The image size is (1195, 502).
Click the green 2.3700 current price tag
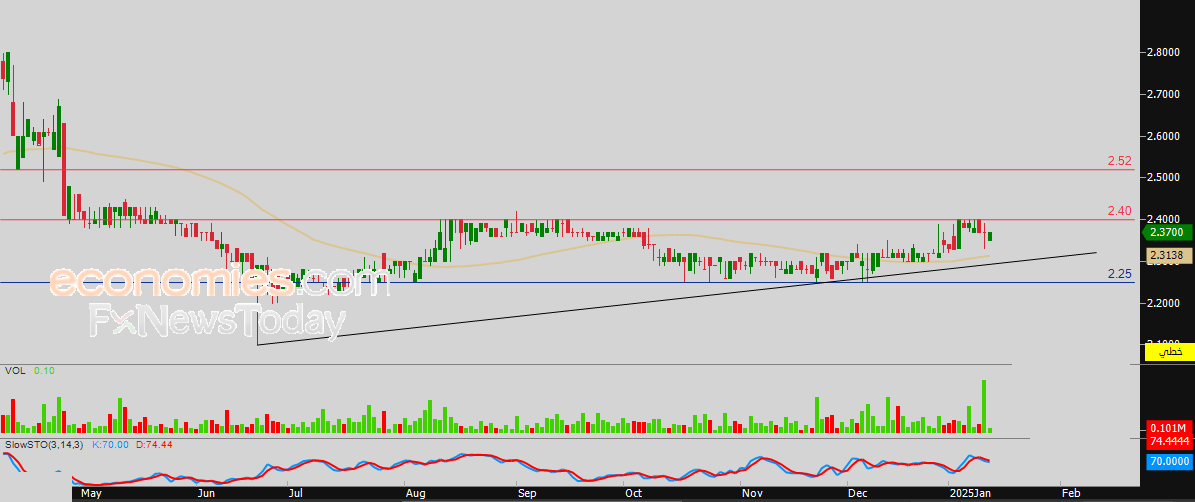click(1169, 232)
